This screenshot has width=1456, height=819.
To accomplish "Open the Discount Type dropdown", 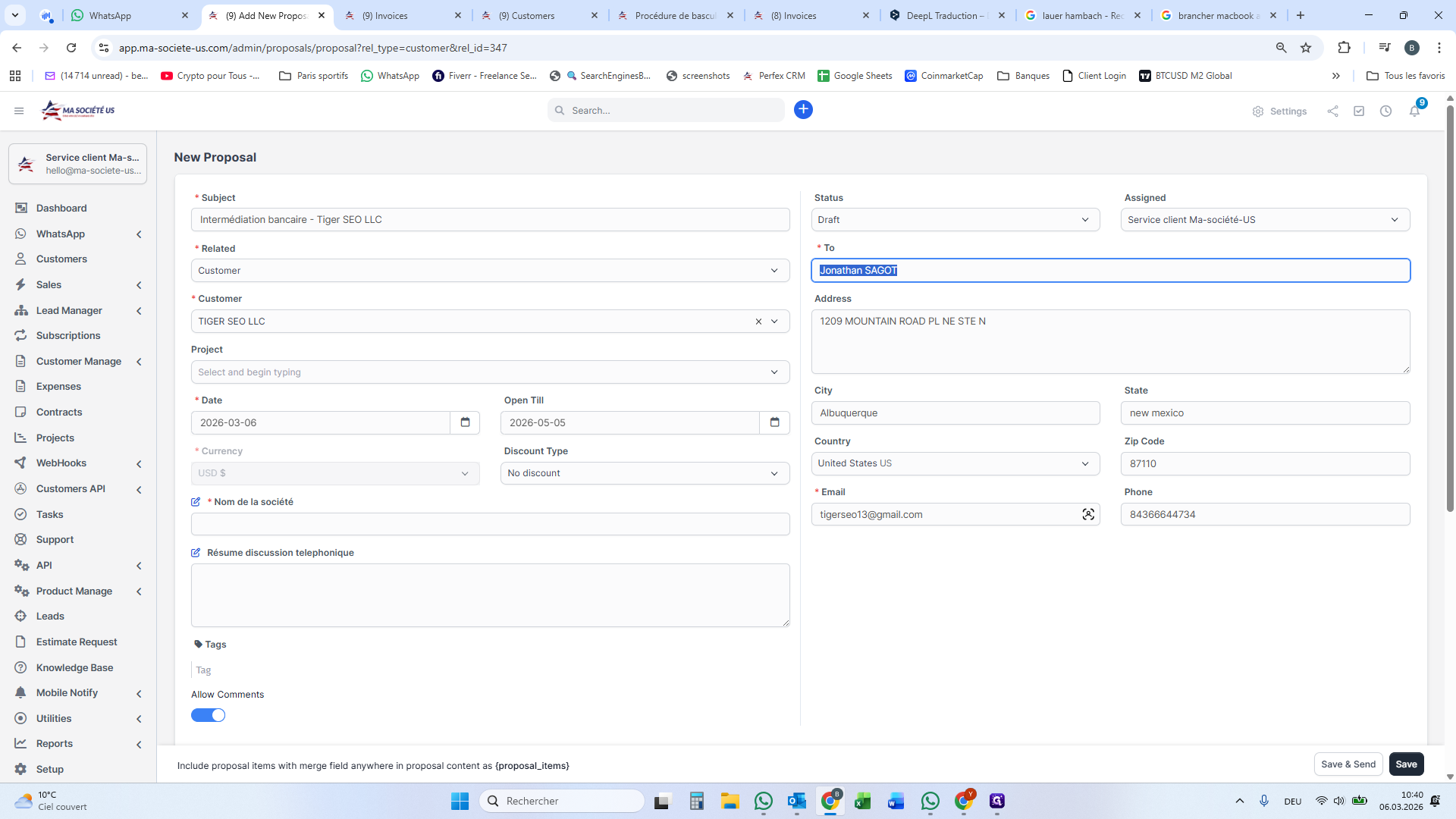I will point(644,473).
